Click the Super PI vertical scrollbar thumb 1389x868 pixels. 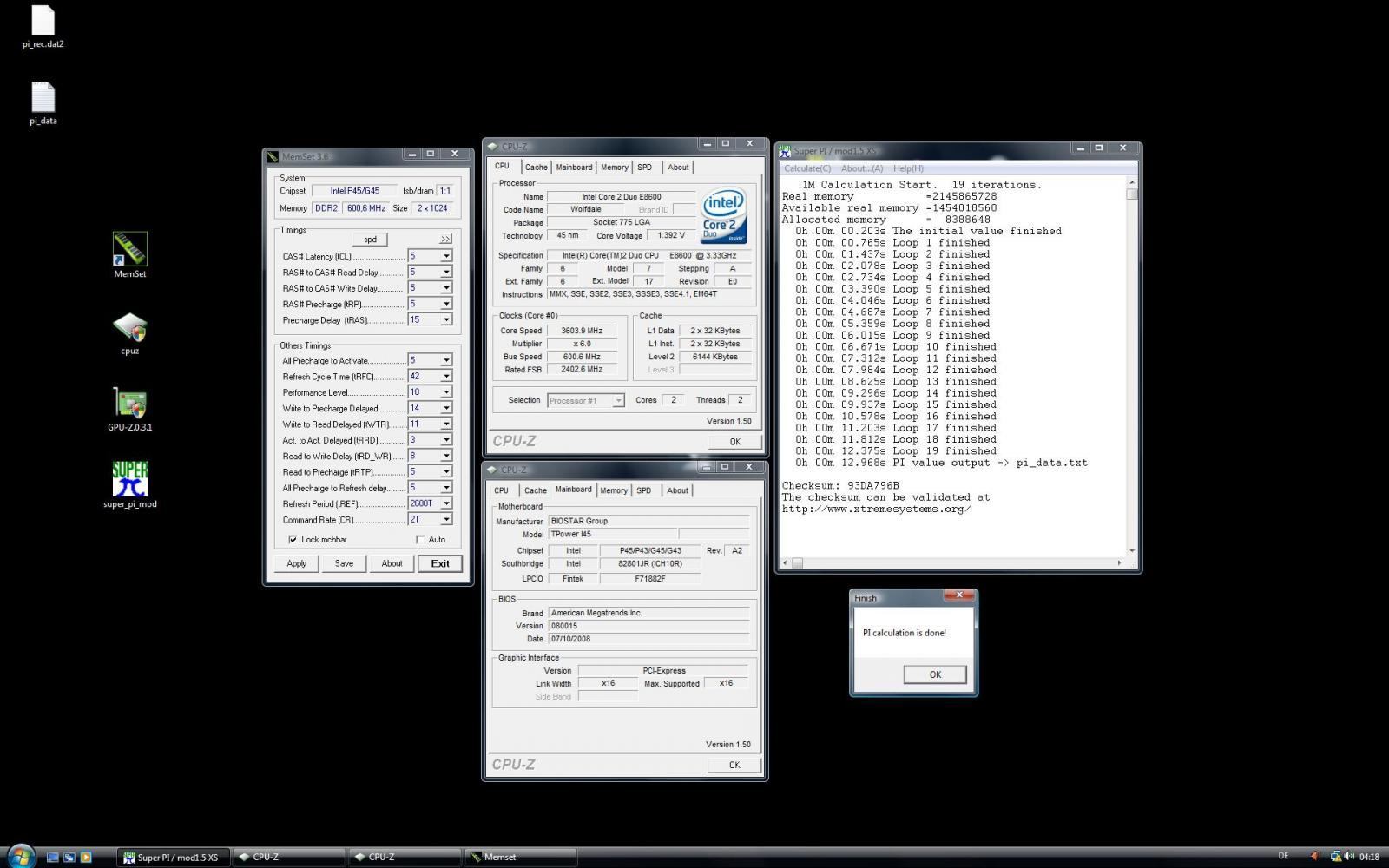[1131, 194]
